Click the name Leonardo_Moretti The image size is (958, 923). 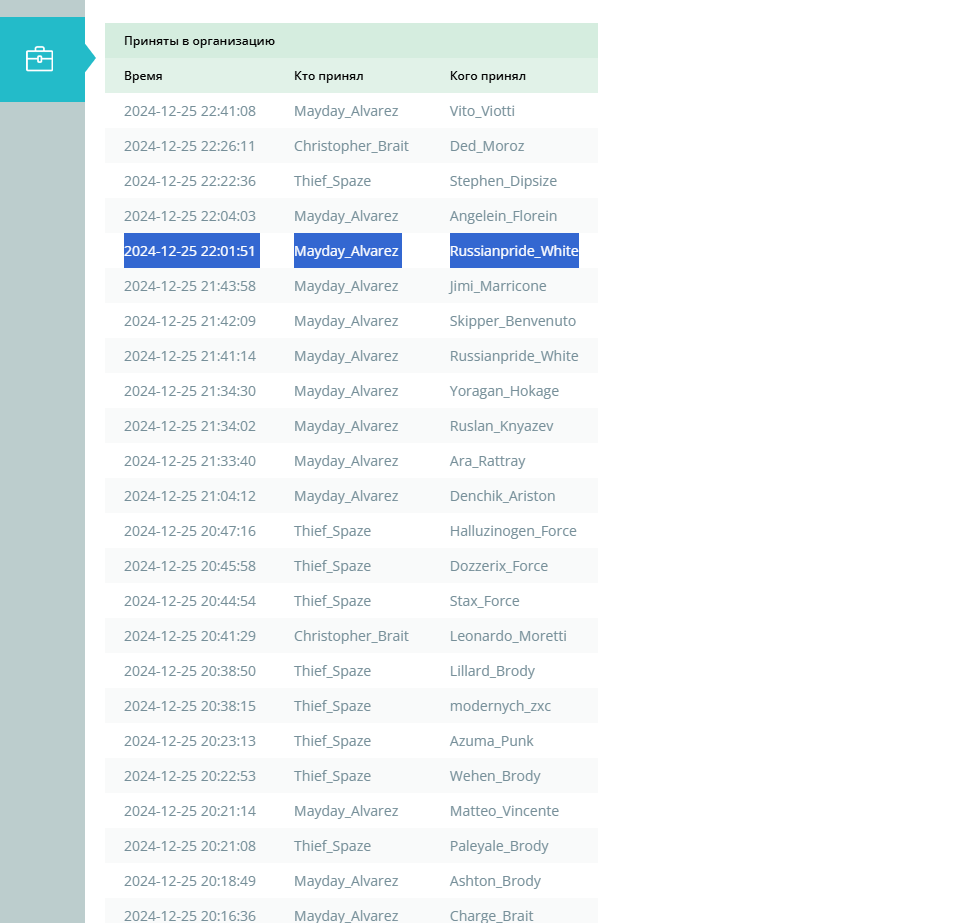tap(508, 636)
